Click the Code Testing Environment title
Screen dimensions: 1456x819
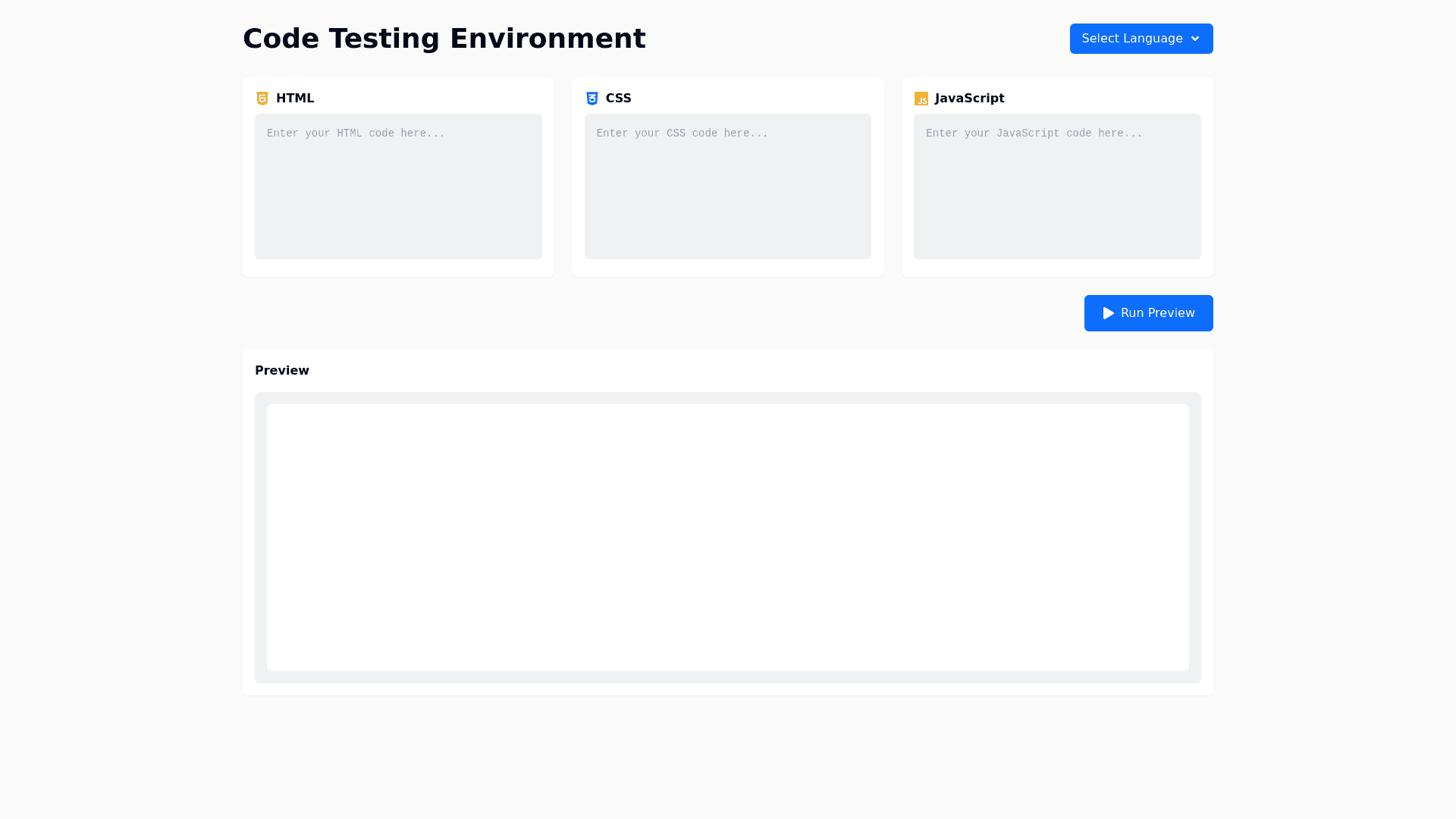444,39
